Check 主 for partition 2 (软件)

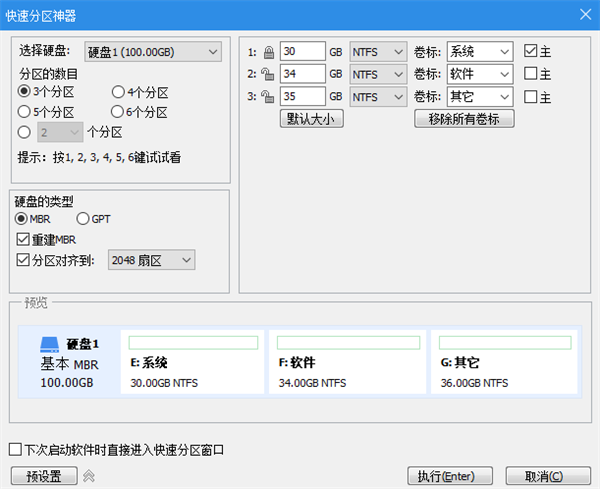(530, 73)
